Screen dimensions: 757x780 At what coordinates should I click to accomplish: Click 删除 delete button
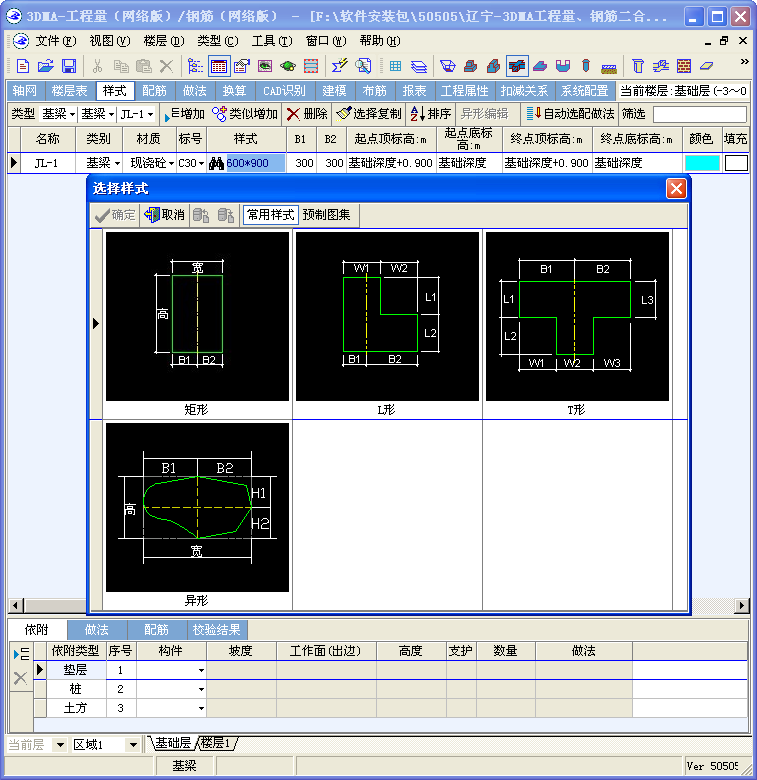pos(307,114)
